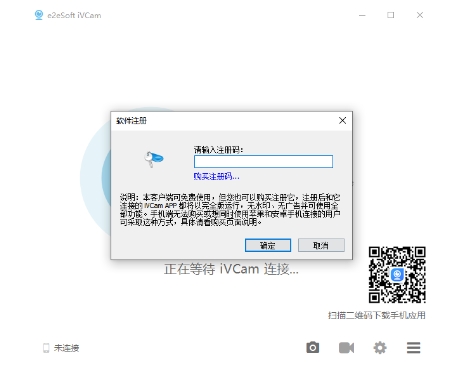Click the 扫描二维码下载手机应用 caption

(377, 315)
